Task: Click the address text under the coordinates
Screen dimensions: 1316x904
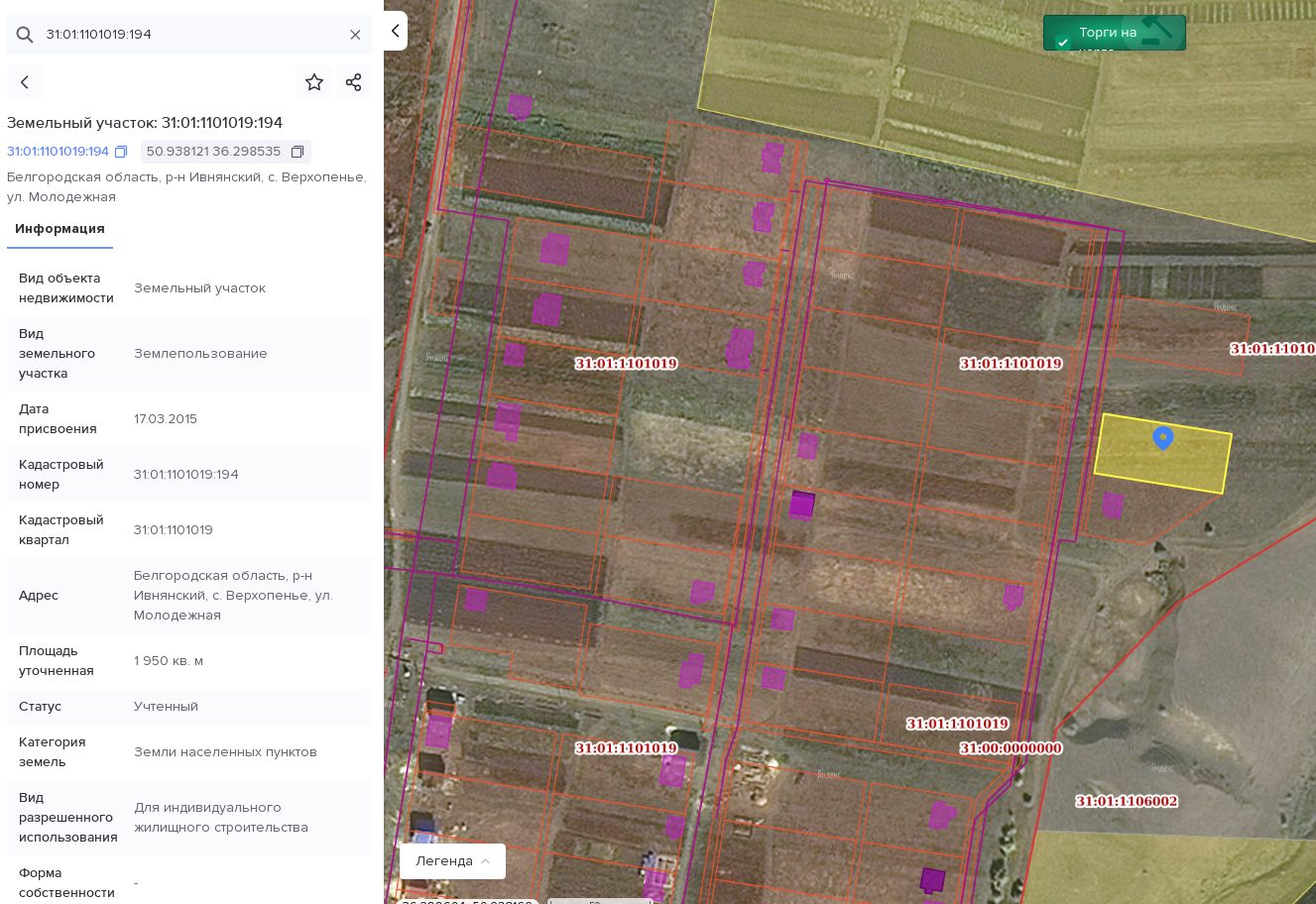Action: [x=186, y=187]
